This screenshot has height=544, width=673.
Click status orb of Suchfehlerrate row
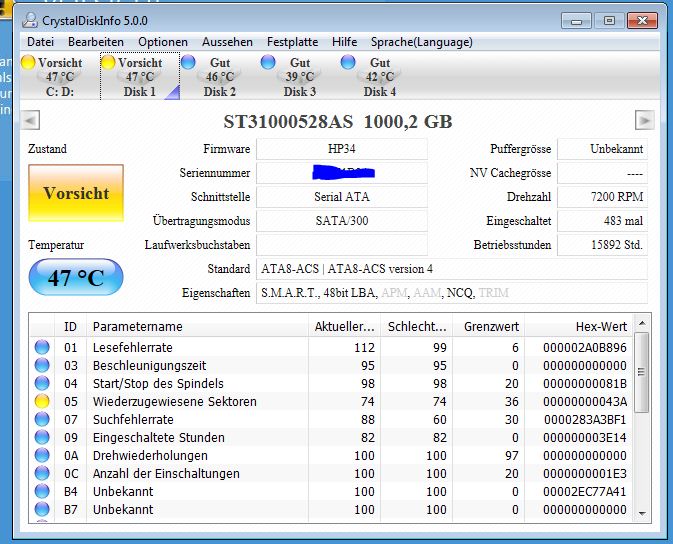tap(42, 419)
